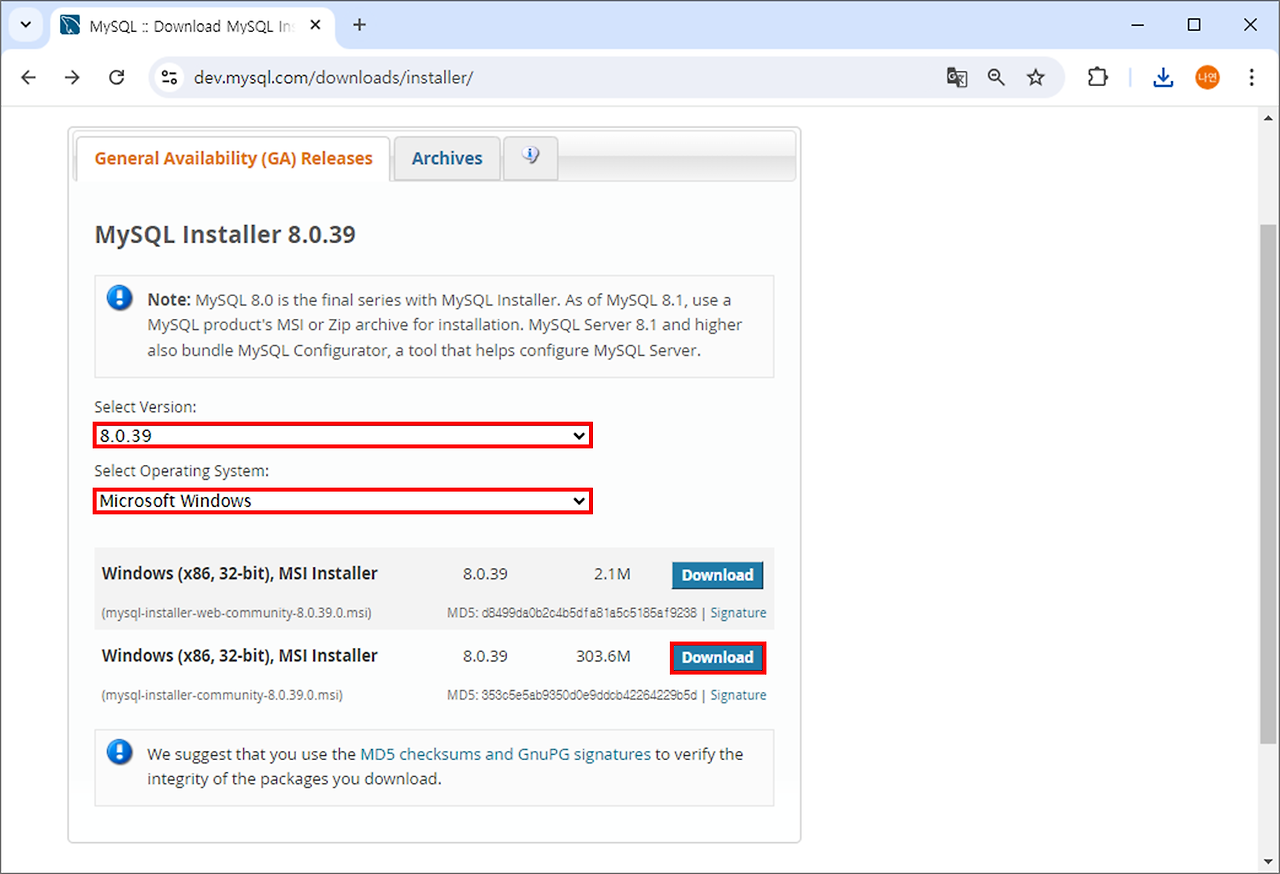The image size is (1280, 874).
Task: Bookmark this page with the star icon
Action: coord(1036,77)
